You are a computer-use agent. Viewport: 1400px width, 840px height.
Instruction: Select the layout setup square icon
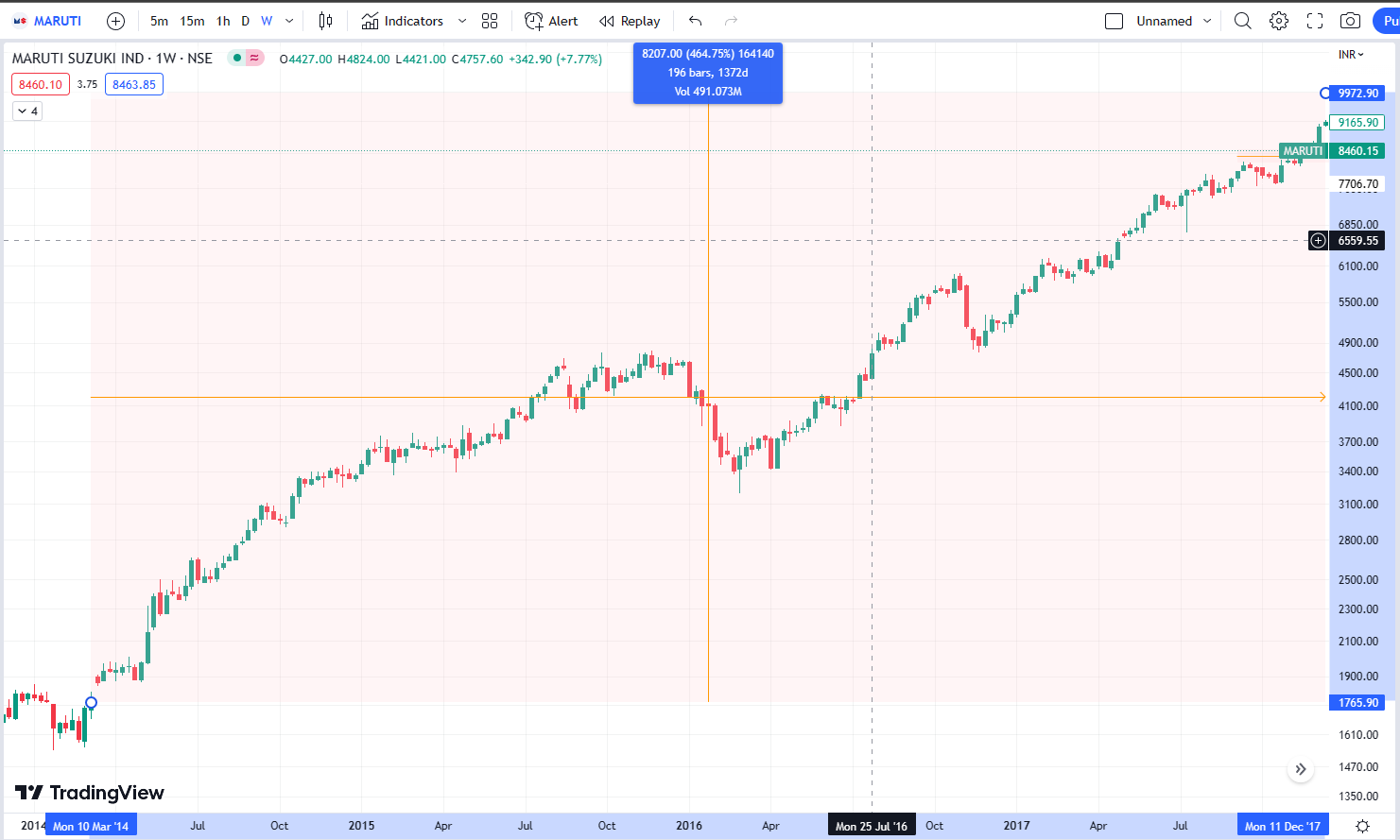(1114, 21)
